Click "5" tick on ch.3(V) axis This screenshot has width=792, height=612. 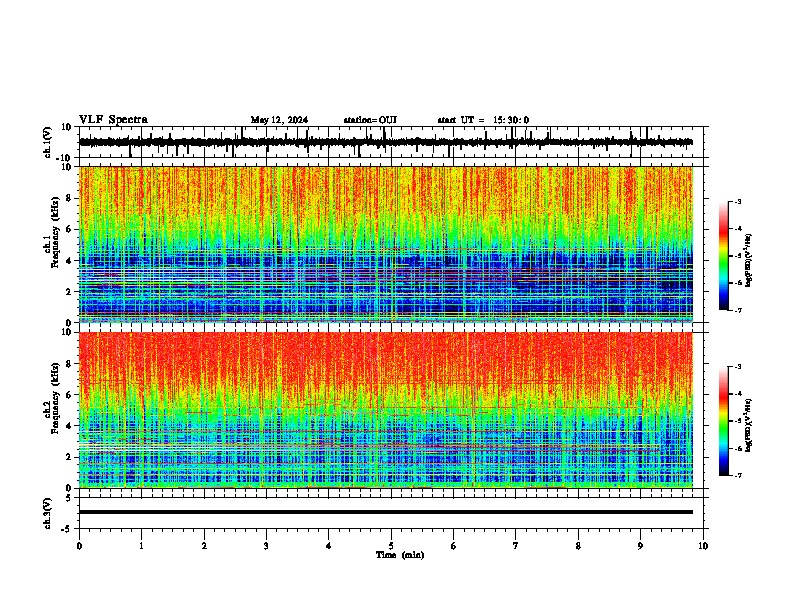69,498
